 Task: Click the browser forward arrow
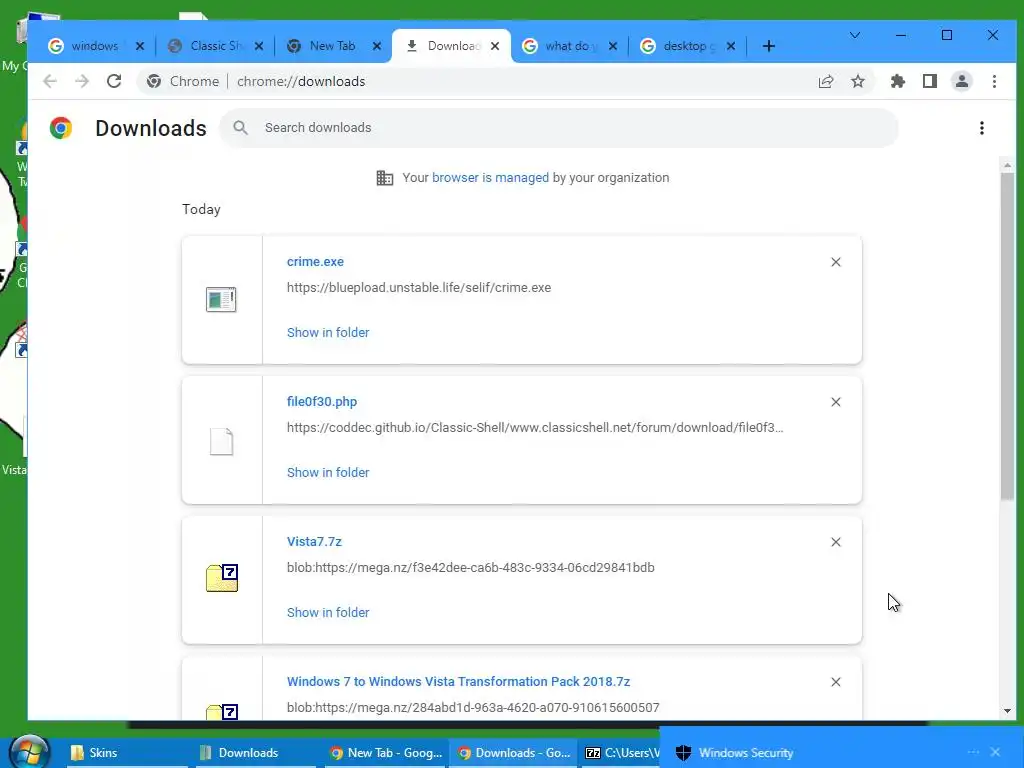pos(82,81)
